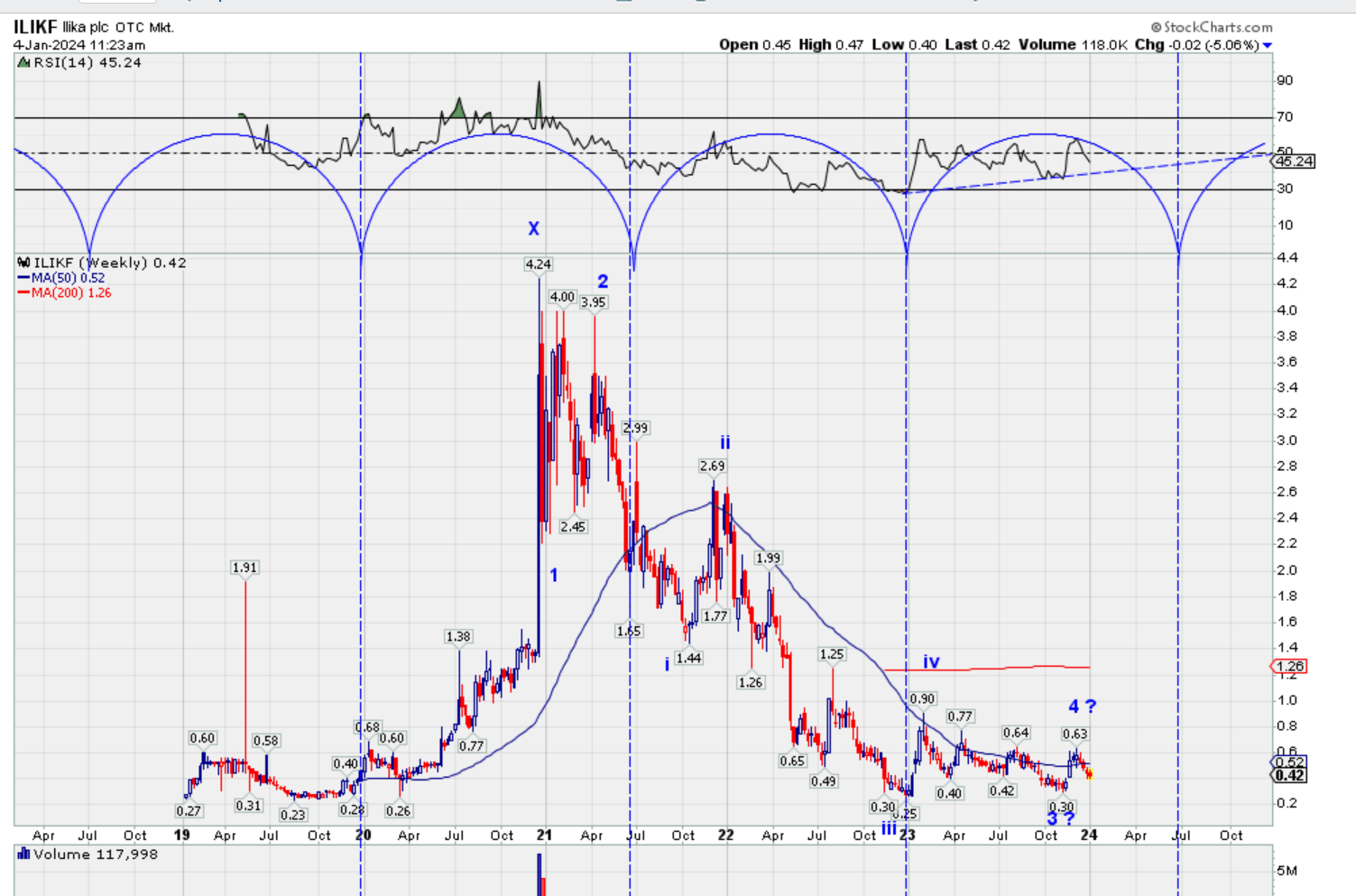
Task: Click the blue 'X' wave label
Action: click(533, 229)
